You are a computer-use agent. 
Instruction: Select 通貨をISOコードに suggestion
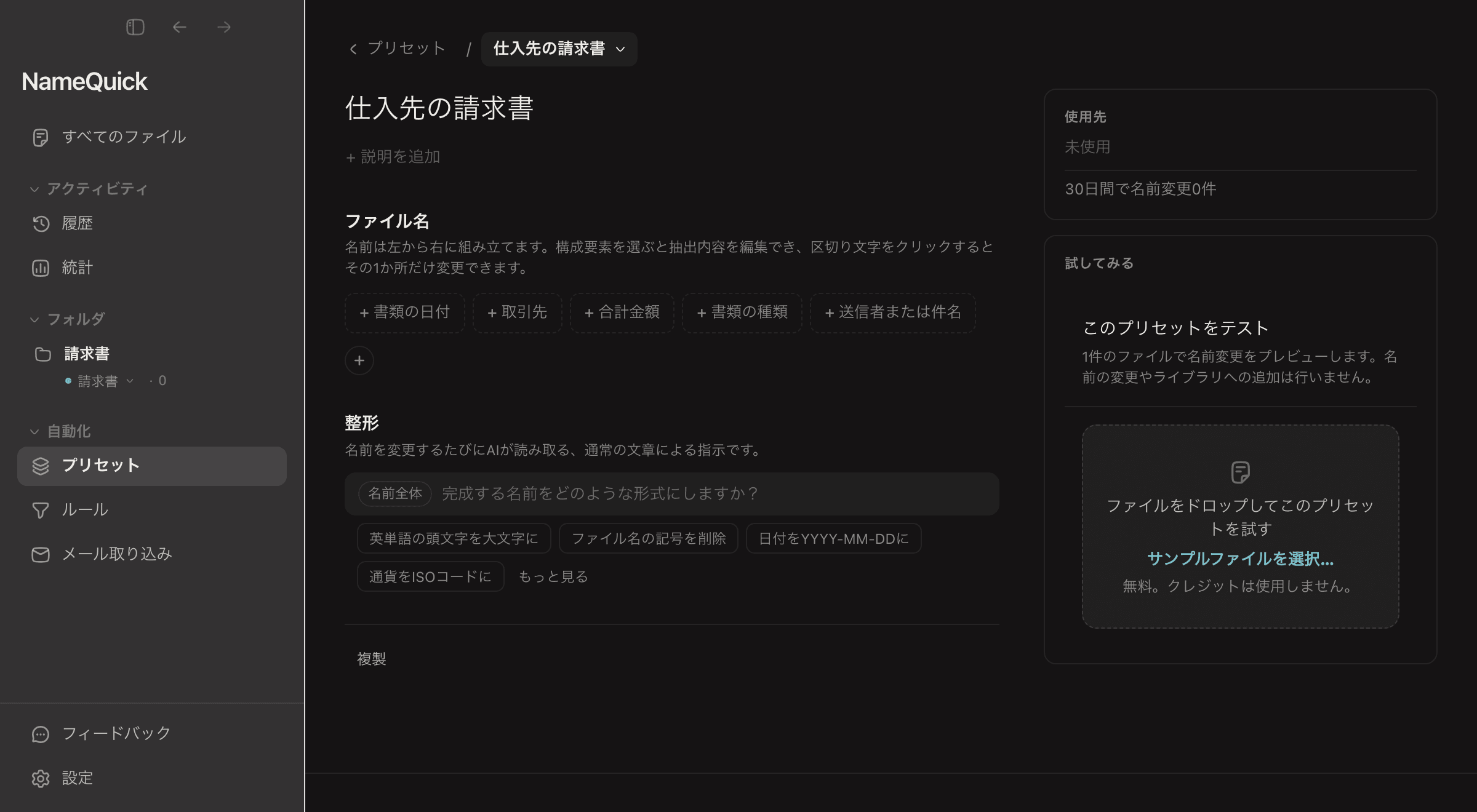pos(430,576)
